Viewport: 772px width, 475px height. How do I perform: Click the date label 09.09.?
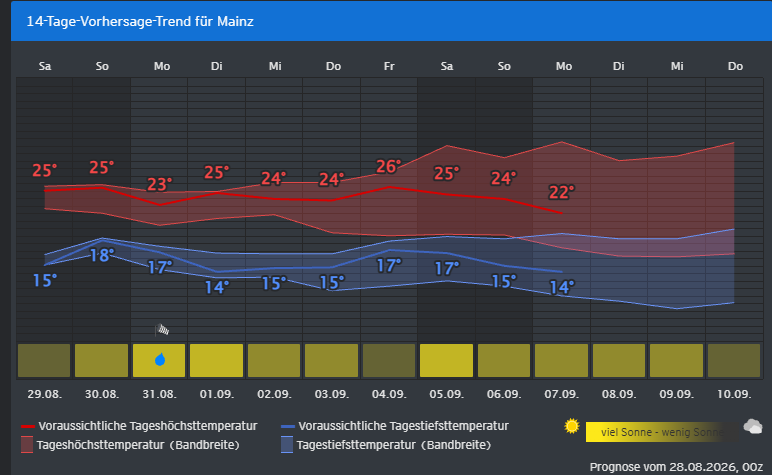click(x=676, y=394)
